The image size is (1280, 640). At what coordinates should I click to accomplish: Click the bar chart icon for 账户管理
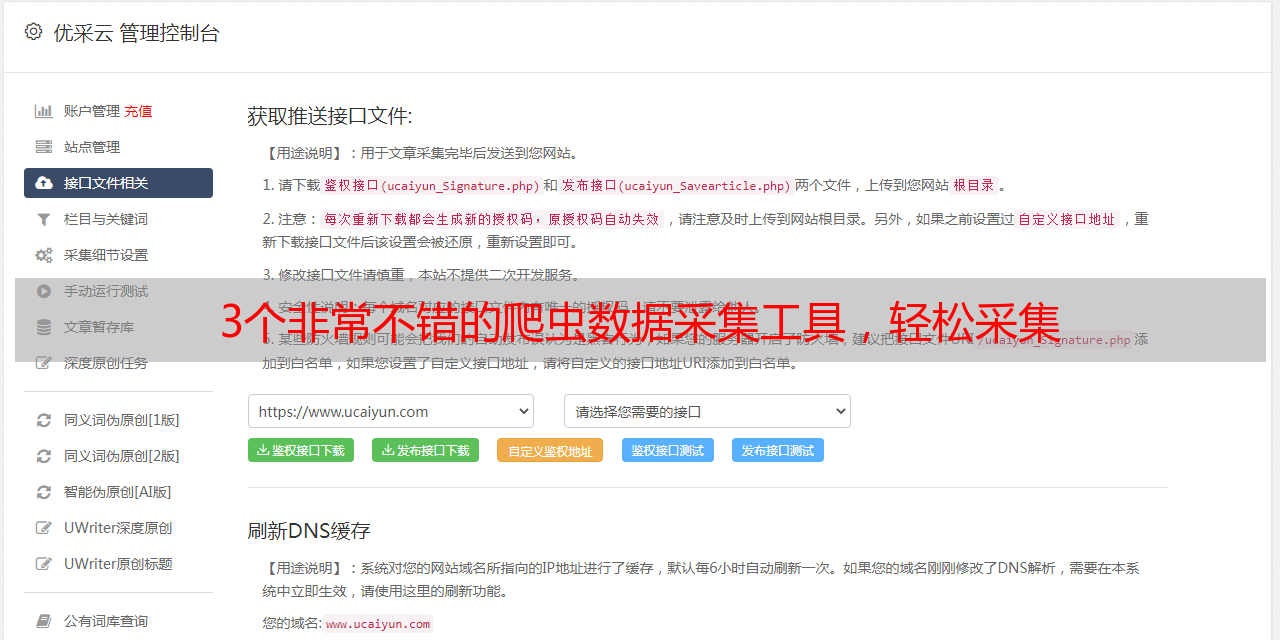pyautogui.click(x=44, y=111)
